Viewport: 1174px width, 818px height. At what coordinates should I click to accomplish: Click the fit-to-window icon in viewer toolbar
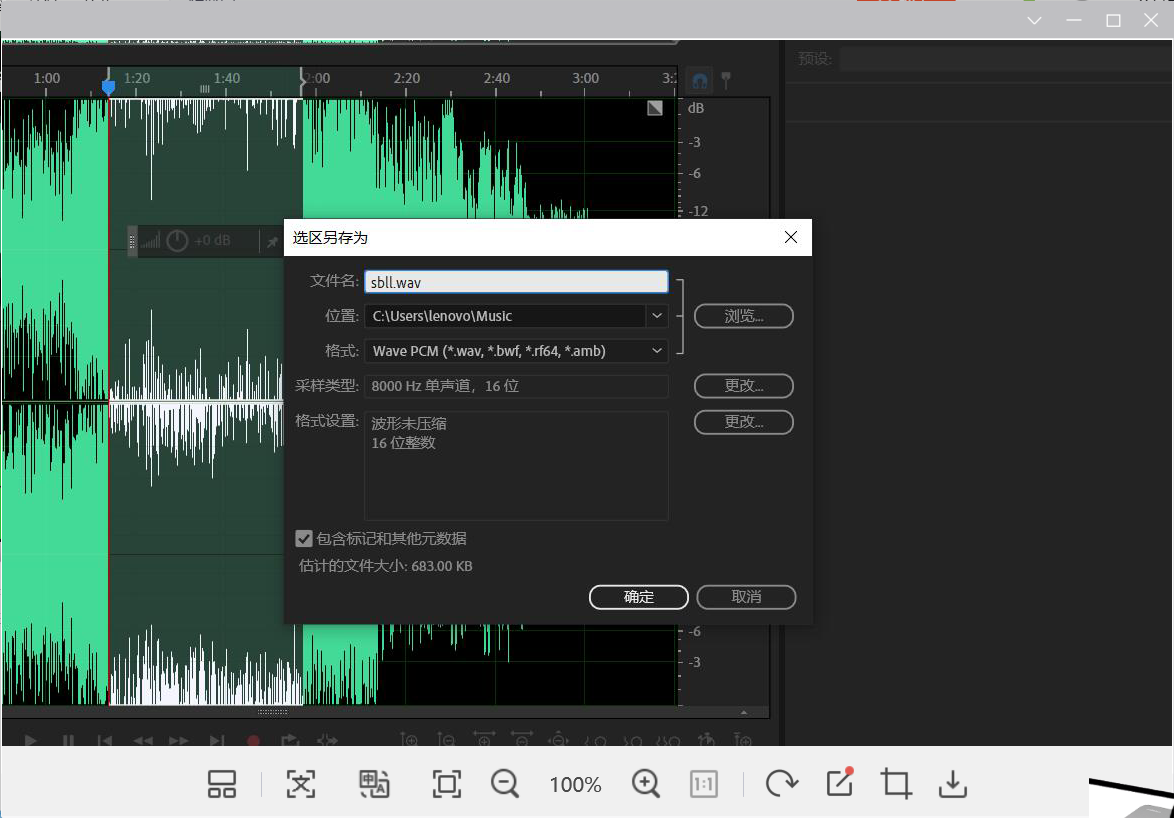447,784
